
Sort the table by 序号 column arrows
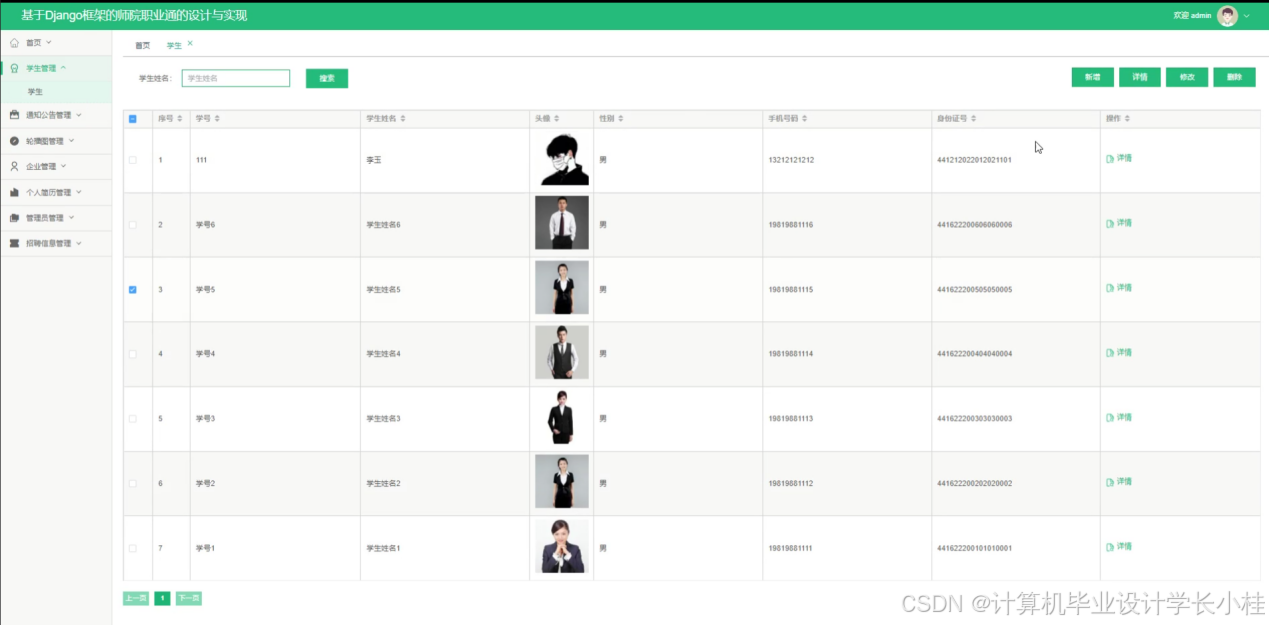180,119
